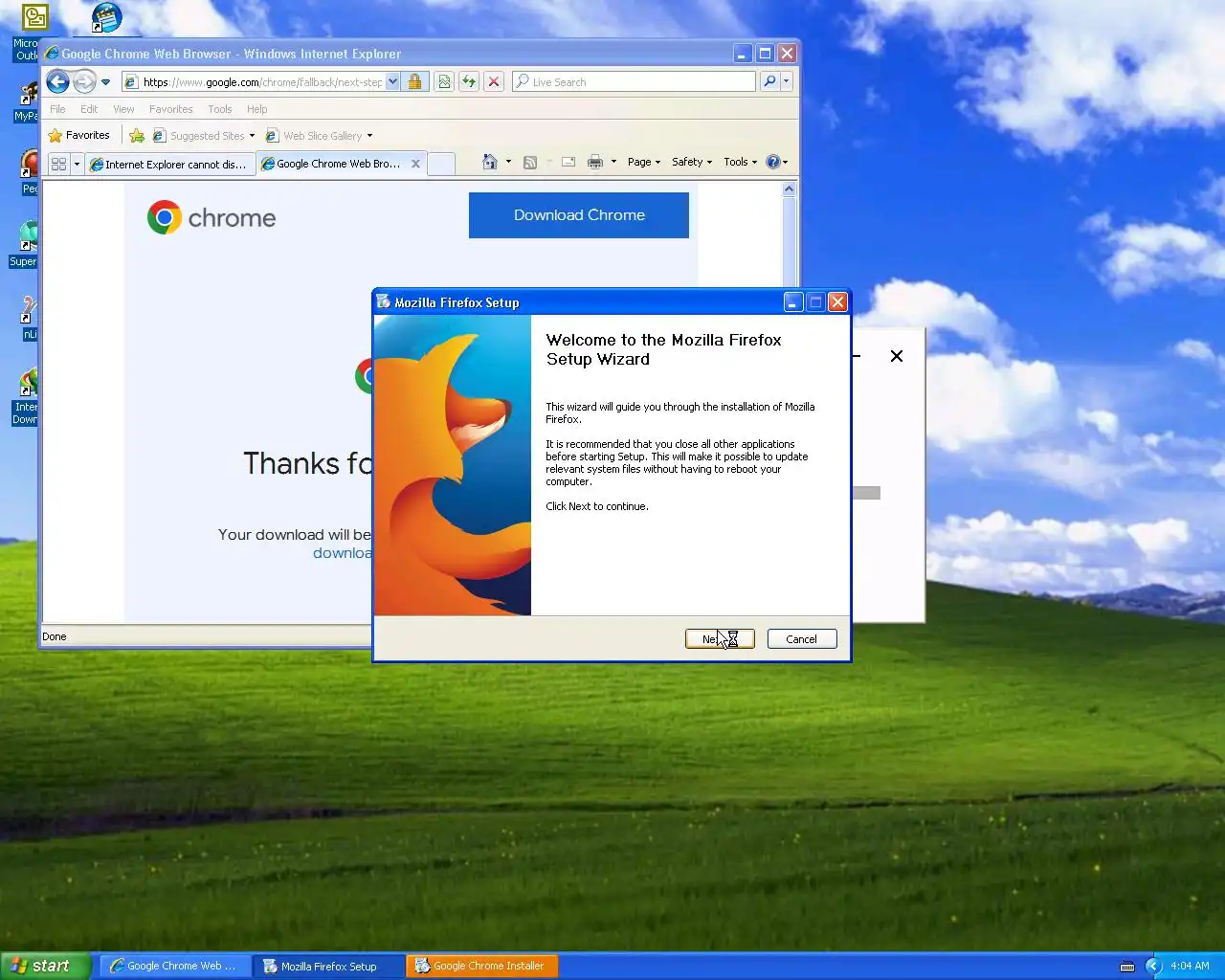
Task: Open the View menu in Internet Explorer
Action: click(123, 109)
